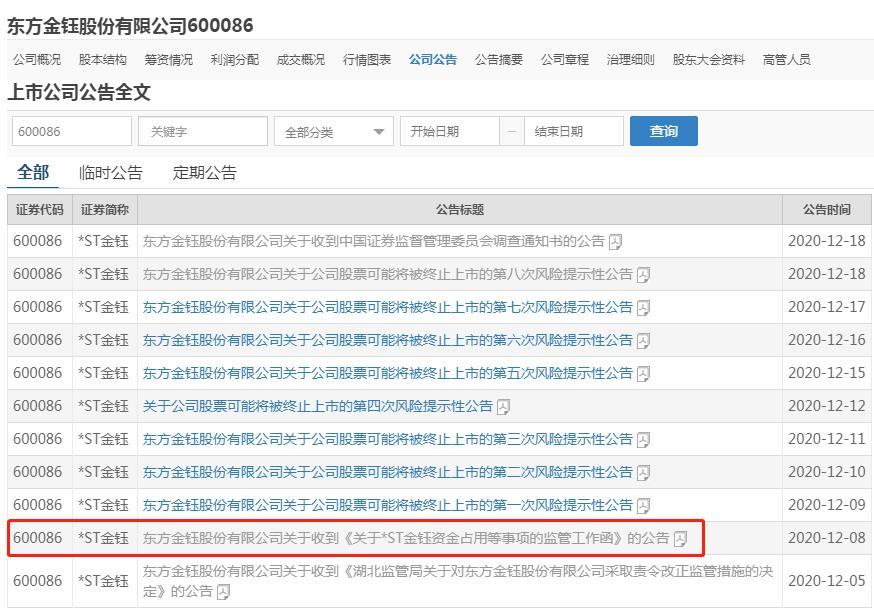Image resolution: width=874 pixels, height=608 pixels.
Task: Open the 开始日期 start date field
Action: pos(449,132)
